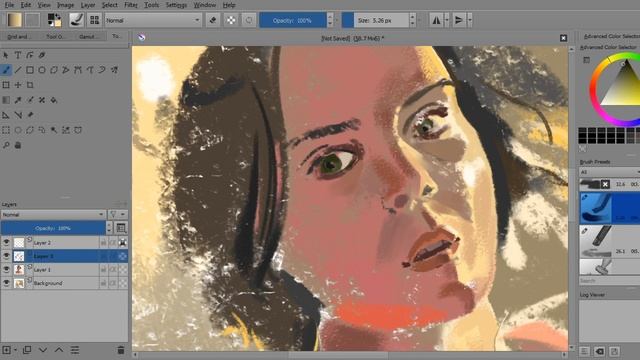Image resolution: width=640 pixels, height=360 pixels.
Task: Switch to the Grid and Guides docker tab
Action: tap(18, 36)
